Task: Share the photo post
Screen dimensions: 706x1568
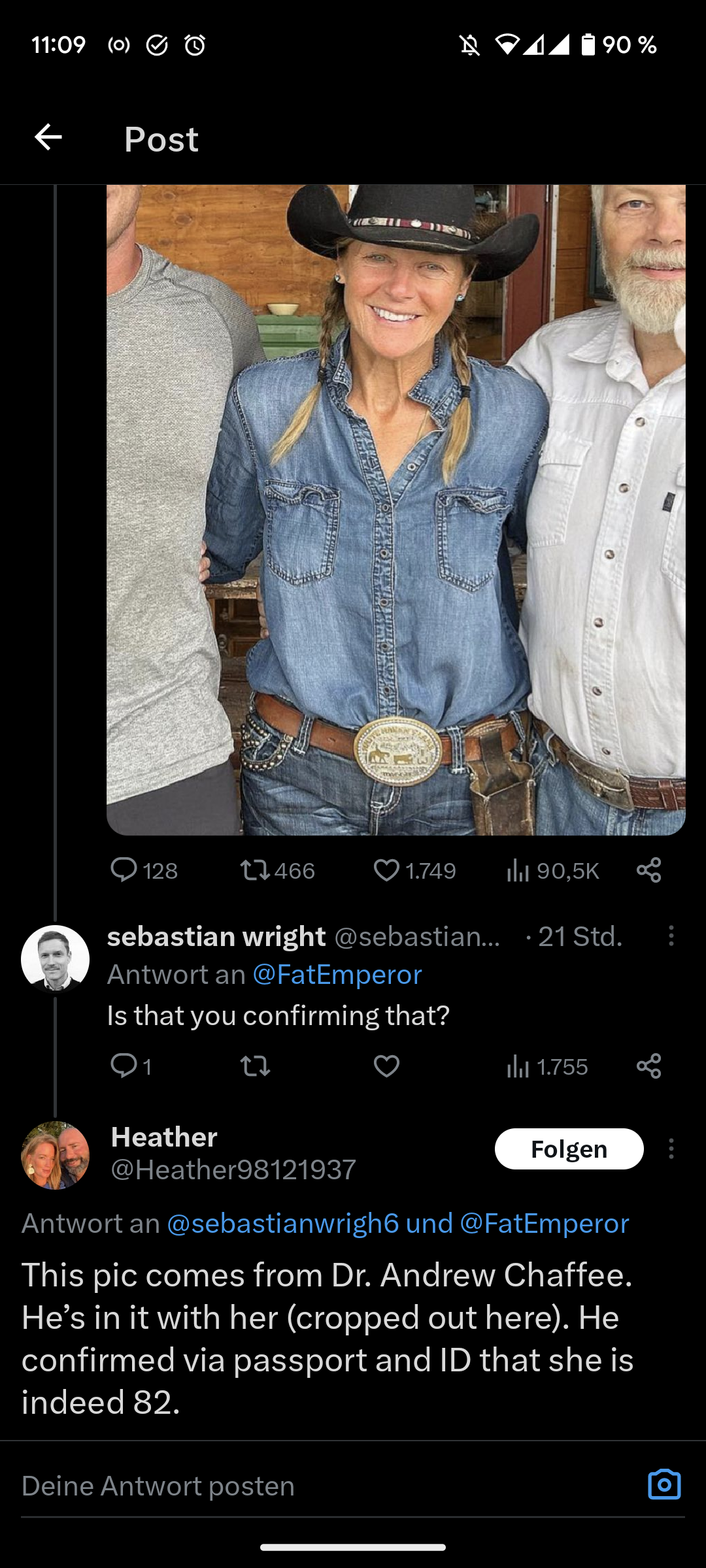Action: tap(649, 870)
